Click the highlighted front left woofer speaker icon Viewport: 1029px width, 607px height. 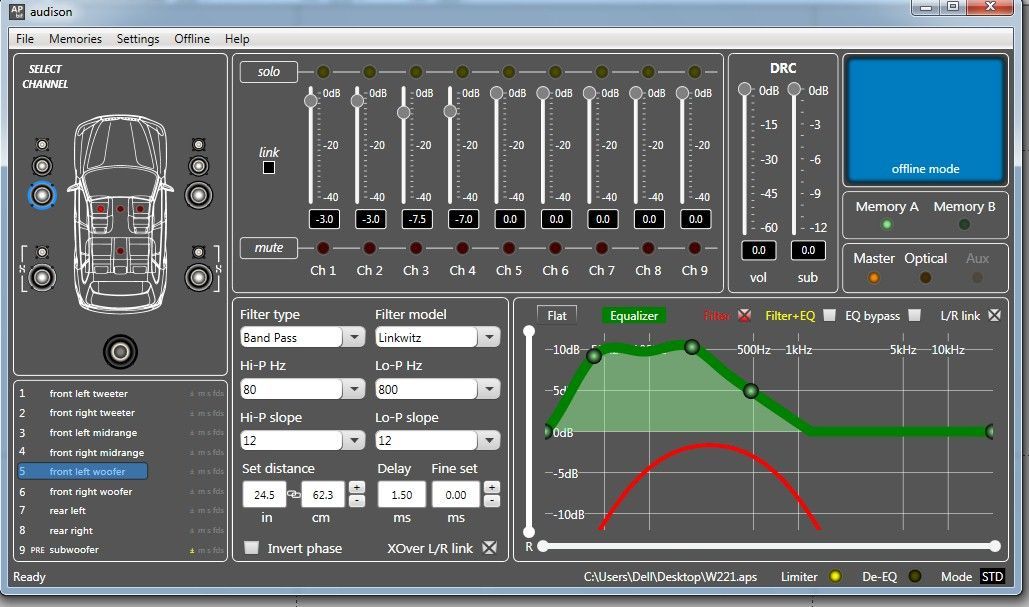(42, 195)
